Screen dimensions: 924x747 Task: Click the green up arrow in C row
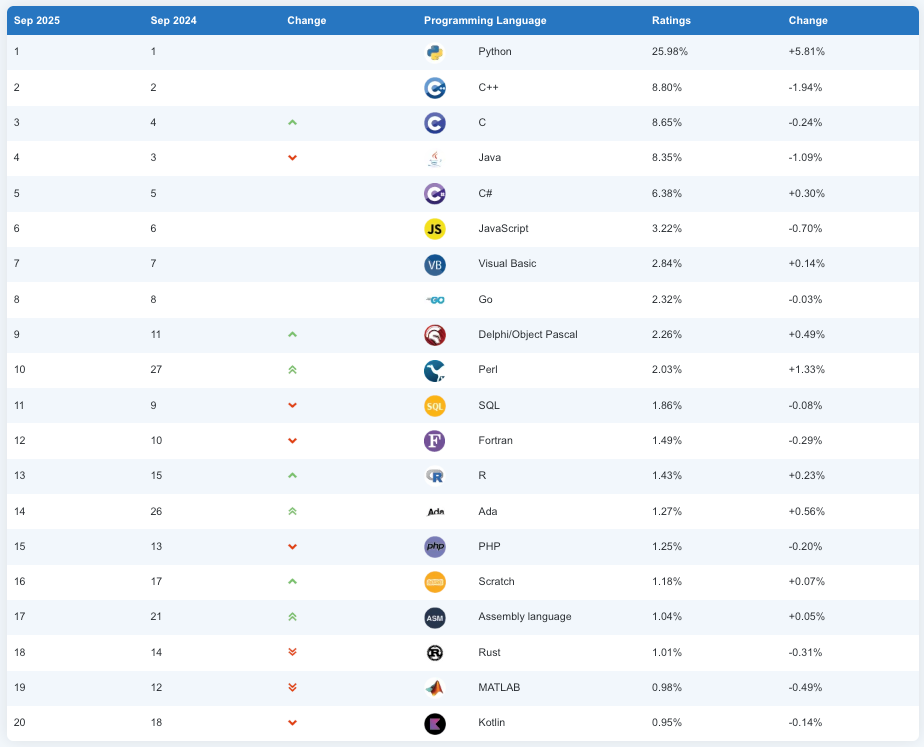coord(292,123)
